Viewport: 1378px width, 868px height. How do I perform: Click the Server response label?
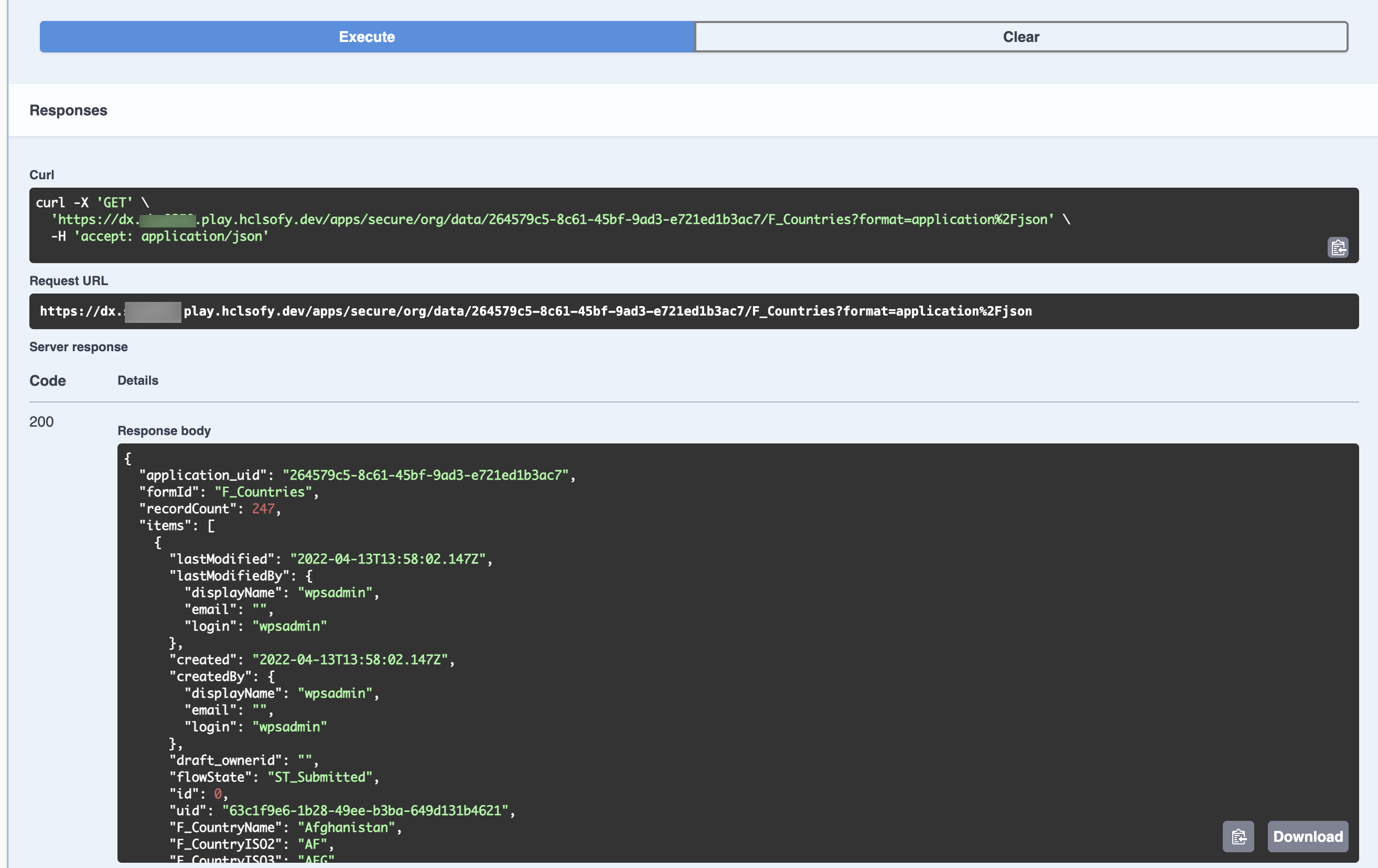(x=79, y=347)
